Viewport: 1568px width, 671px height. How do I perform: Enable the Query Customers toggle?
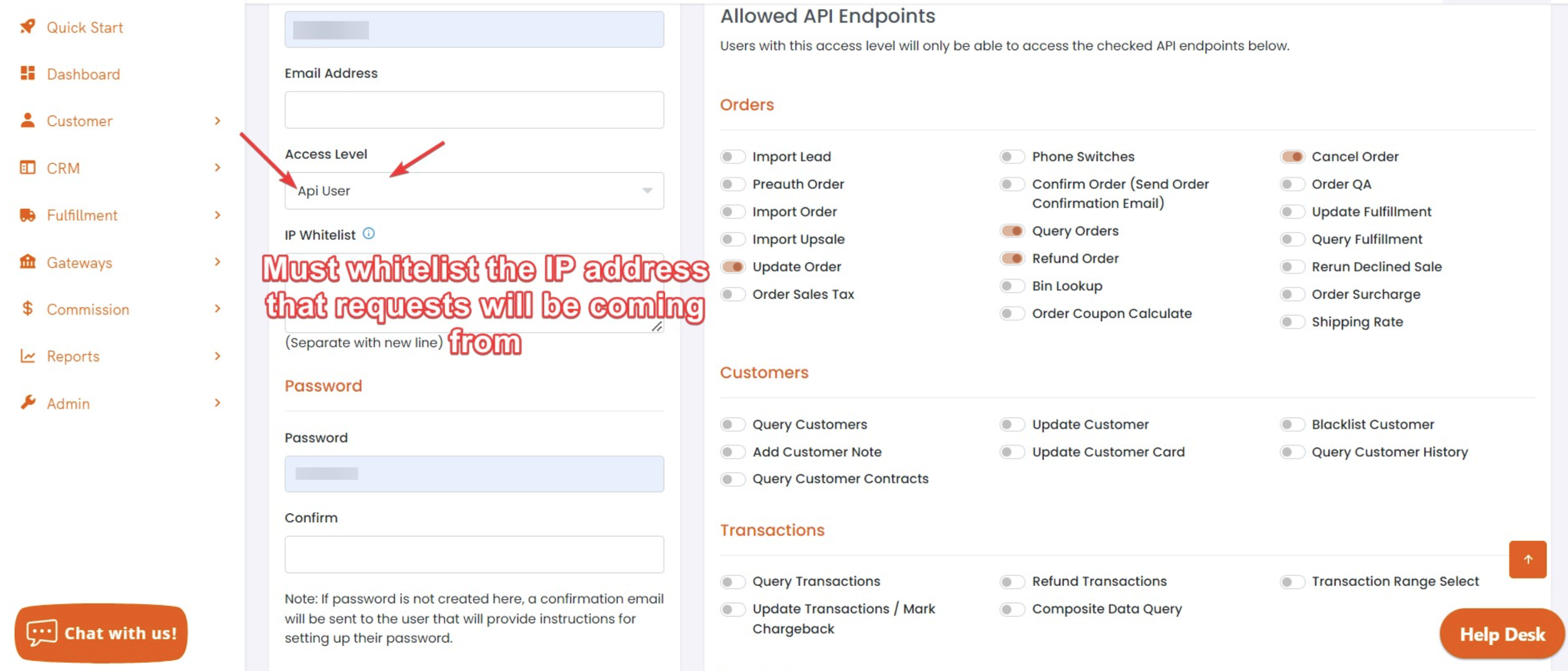(x=732, y=424)
